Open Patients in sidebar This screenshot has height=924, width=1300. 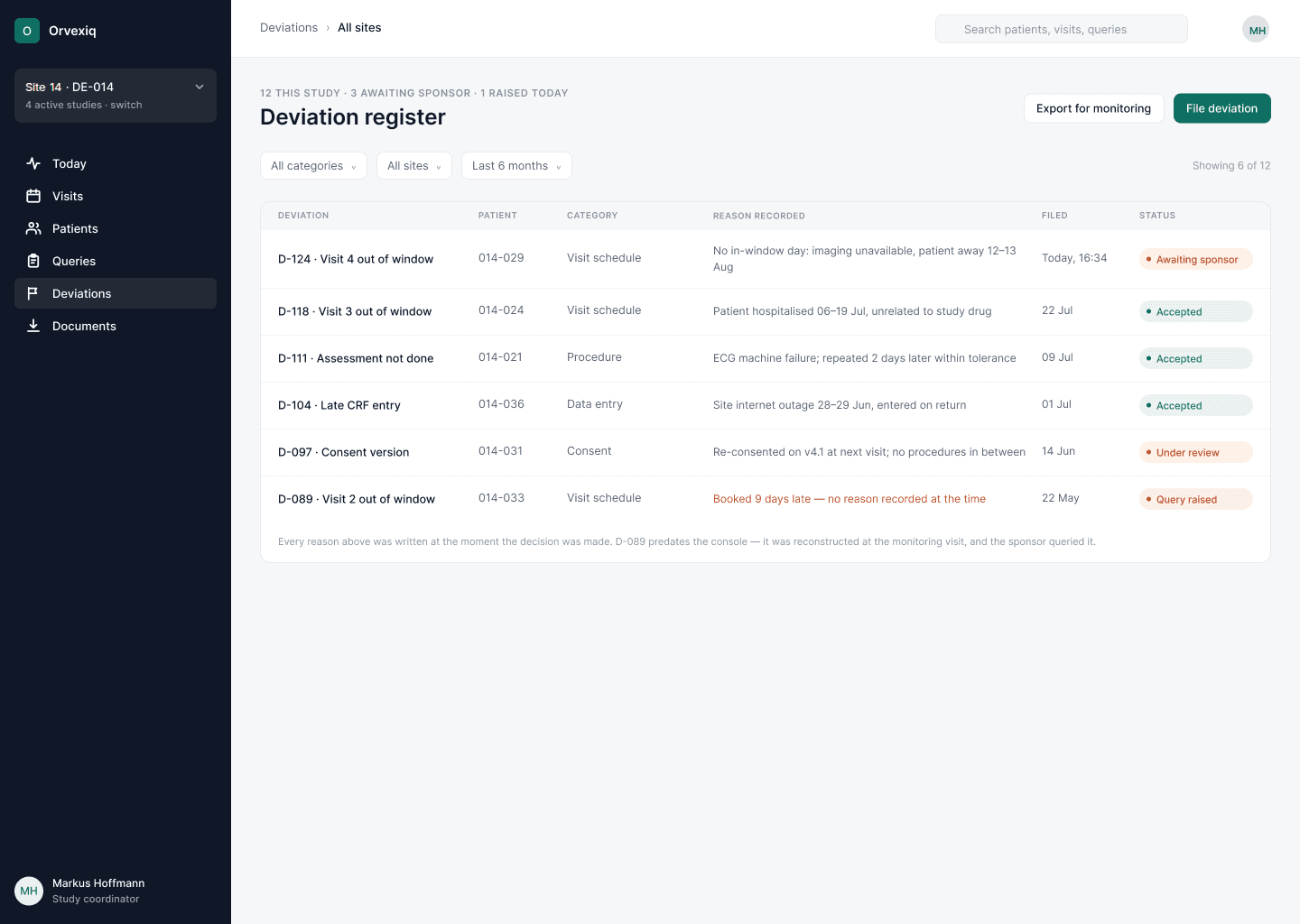(x=116, y=228)
